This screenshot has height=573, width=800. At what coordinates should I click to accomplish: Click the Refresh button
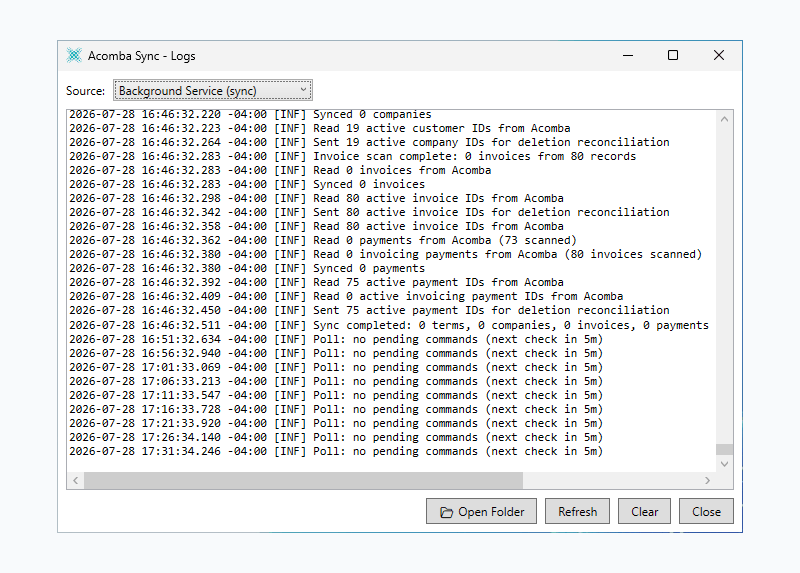click(577, 511)
